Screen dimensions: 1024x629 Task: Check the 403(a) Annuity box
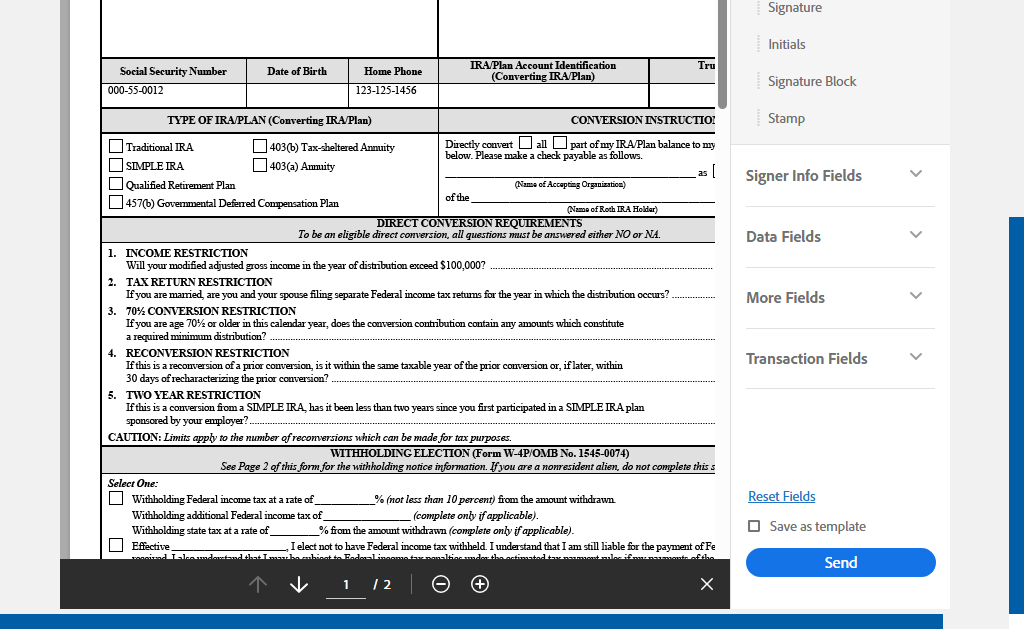pyautogui.click(x=260, y=165)
